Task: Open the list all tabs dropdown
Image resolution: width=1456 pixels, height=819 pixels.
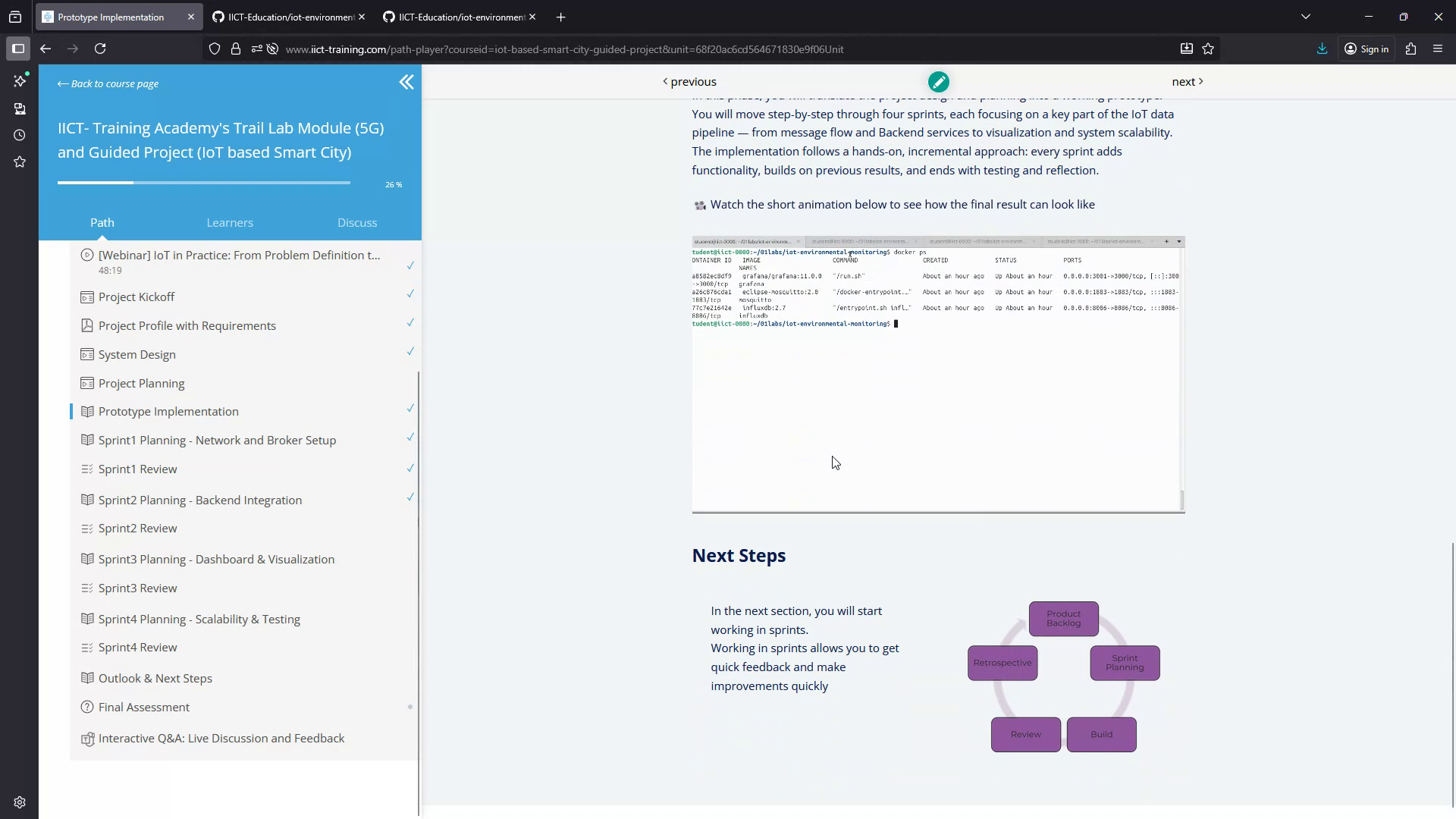Action: click(1306, 15)
